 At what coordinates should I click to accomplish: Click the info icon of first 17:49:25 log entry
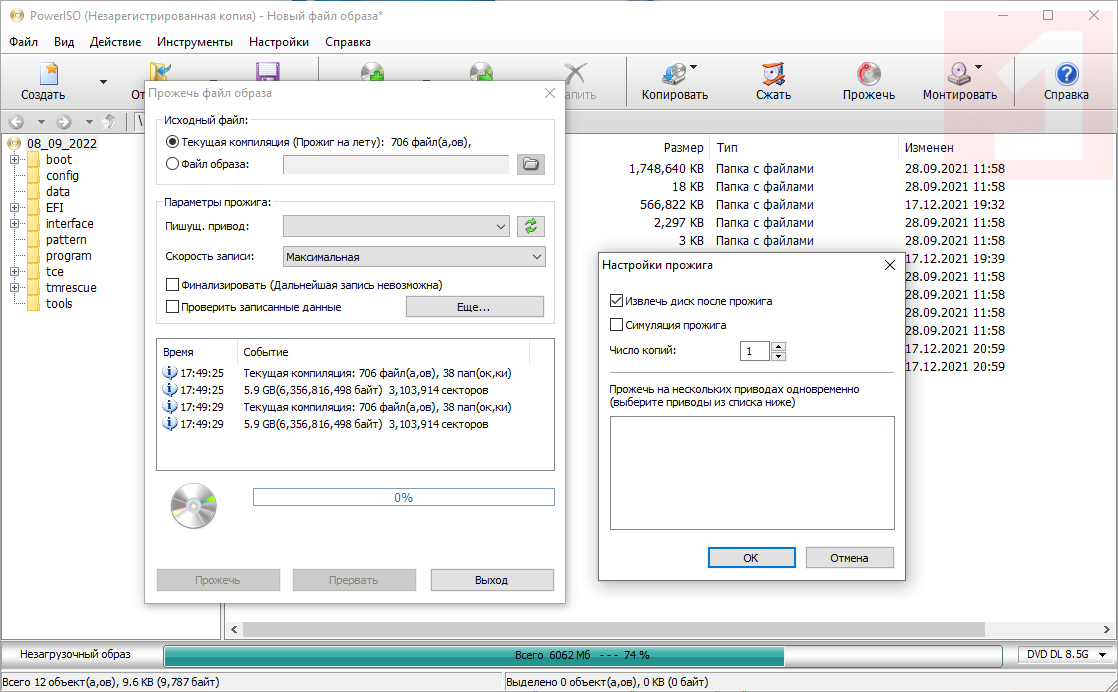tap(170, 373)
